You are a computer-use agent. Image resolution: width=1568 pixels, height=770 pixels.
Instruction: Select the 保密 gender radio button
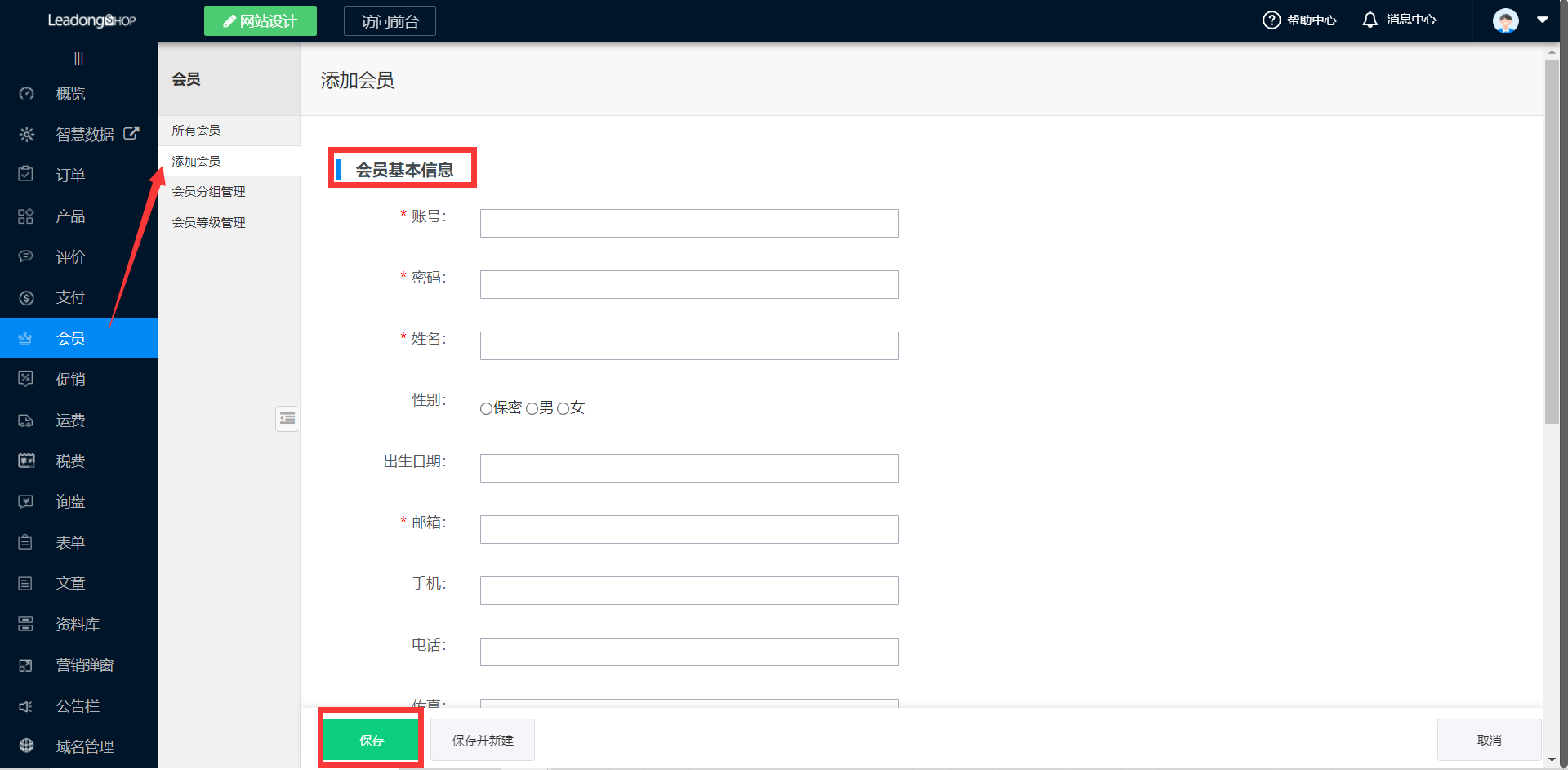tap(486, 408)
